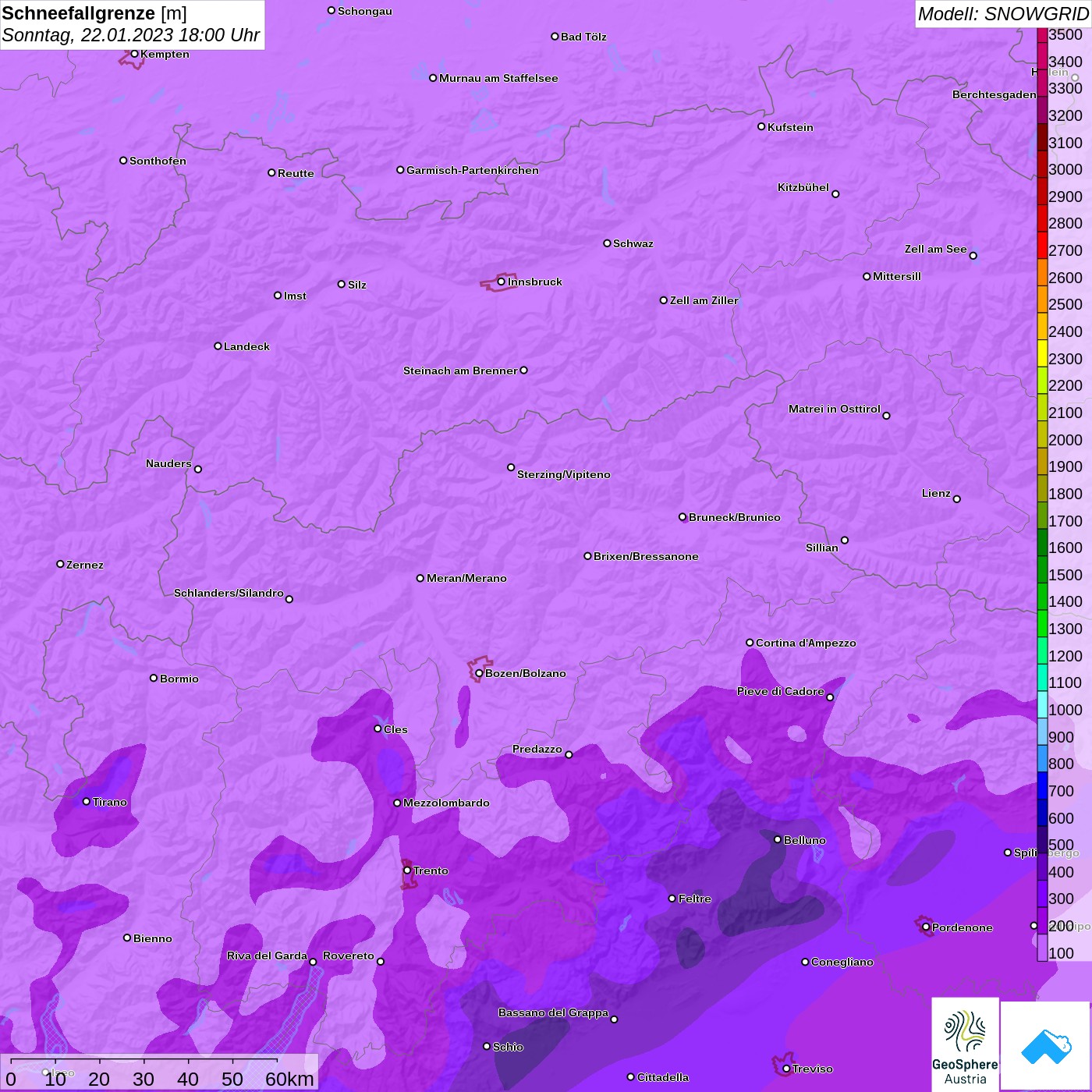This screenshot has width=1092, height=1092.
Task: Click the Schio location dot
Action: click(487, 1047)
